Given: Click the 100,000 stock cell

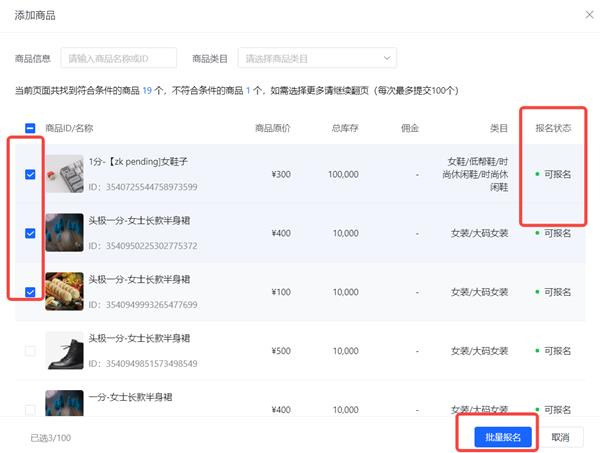Looking at the screenshot, I should tap(344, 174).
